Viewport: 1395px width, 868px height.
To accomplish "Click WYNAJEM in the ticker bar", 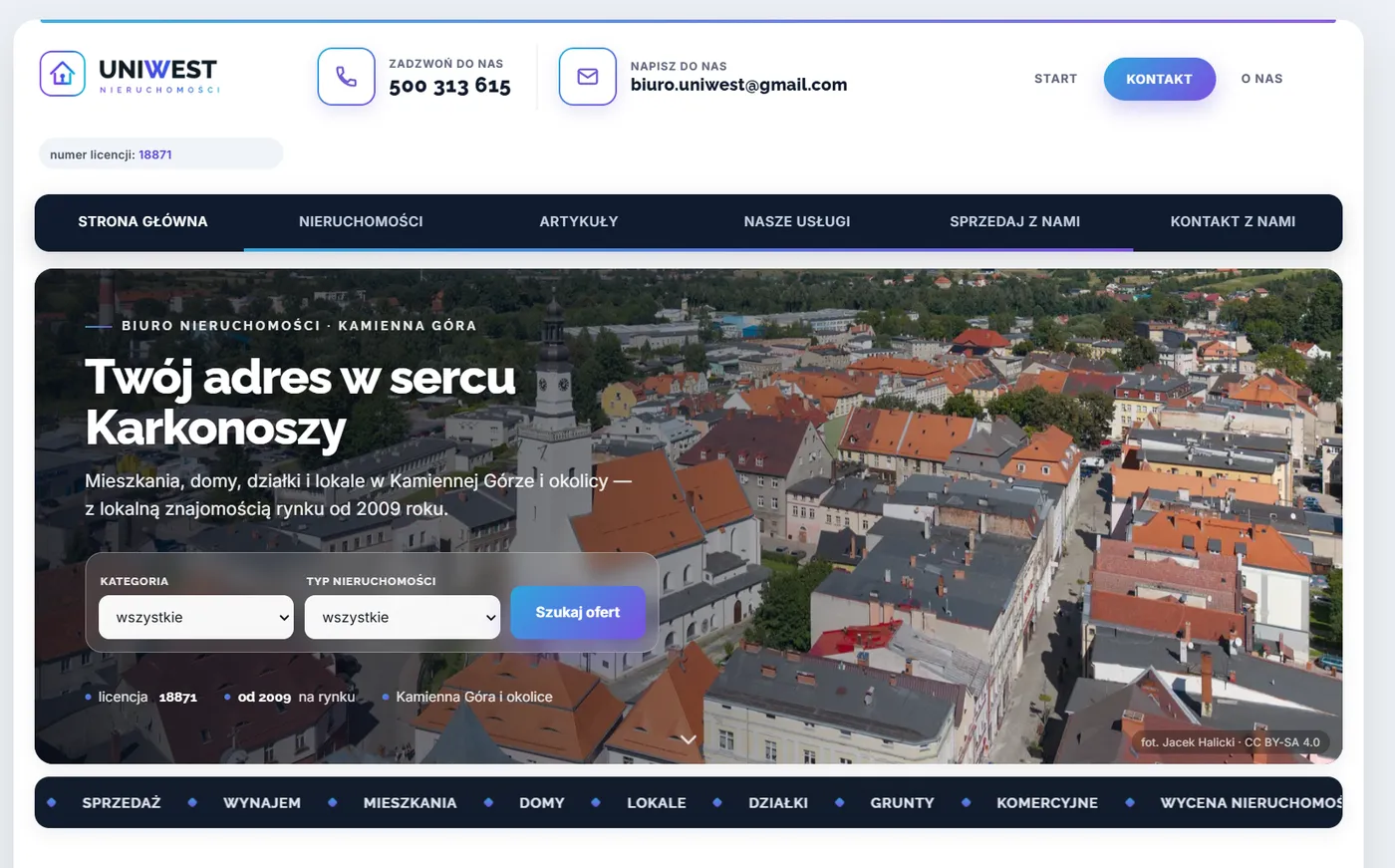I will click(262, 802).
